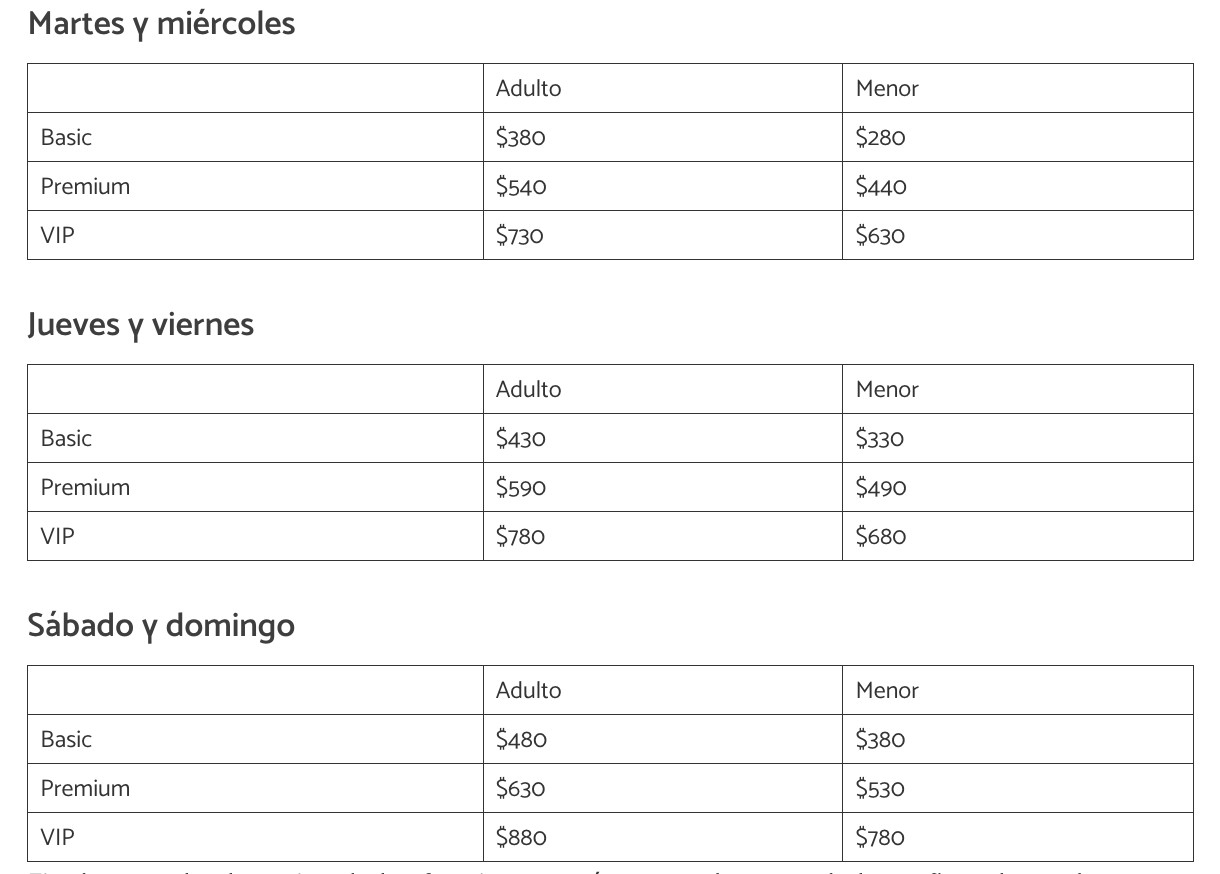
Task: Click the "Martes y miércoles" heading
Action: click(162, 23)
